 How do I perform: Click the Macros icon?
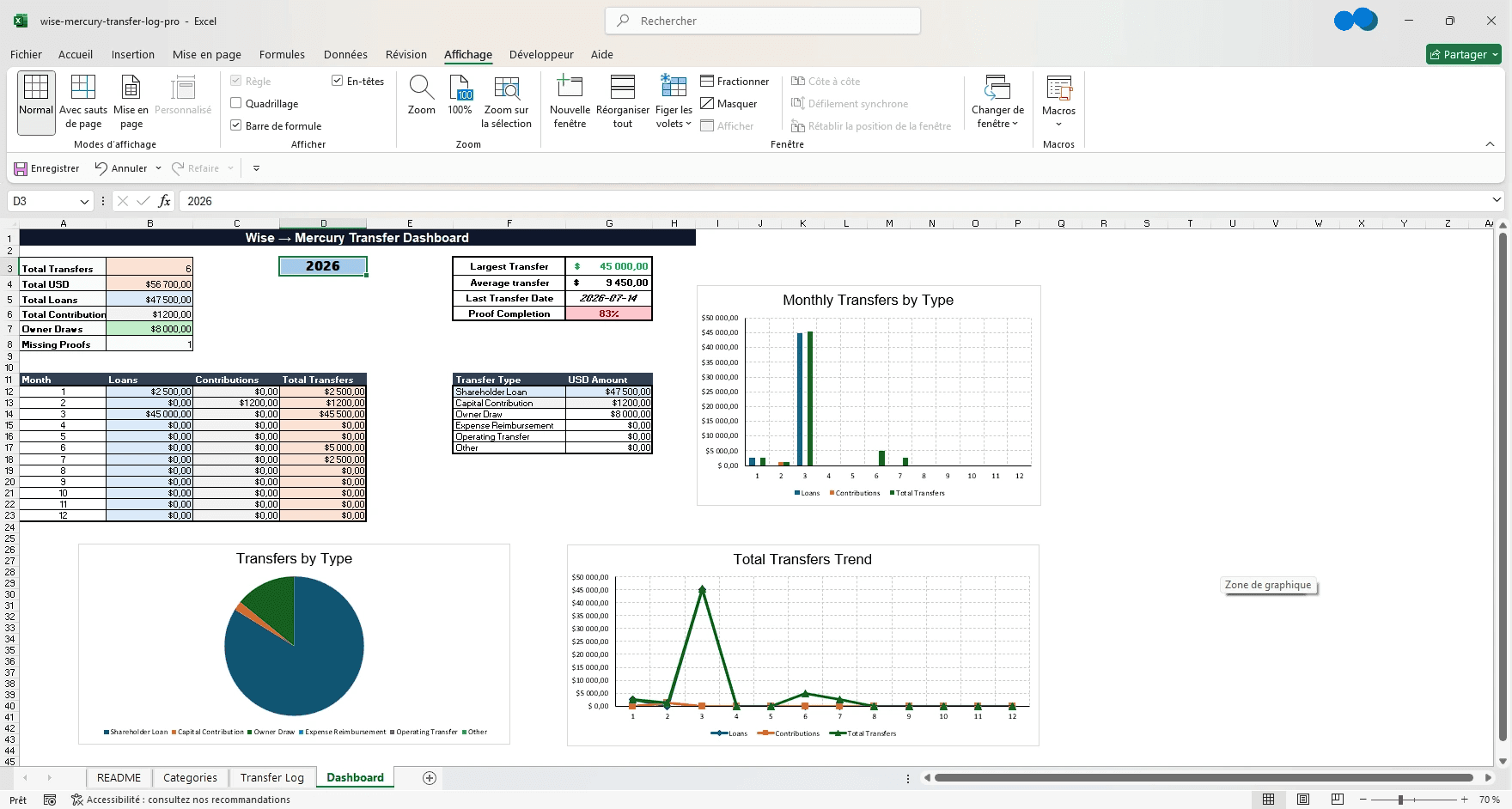tap(1058, 89)
